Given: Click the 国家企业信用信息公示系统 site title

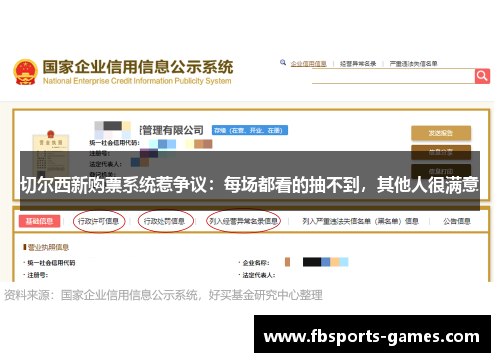Looking at the screenshot, I should pyautogui.click(x=138, y=67).
